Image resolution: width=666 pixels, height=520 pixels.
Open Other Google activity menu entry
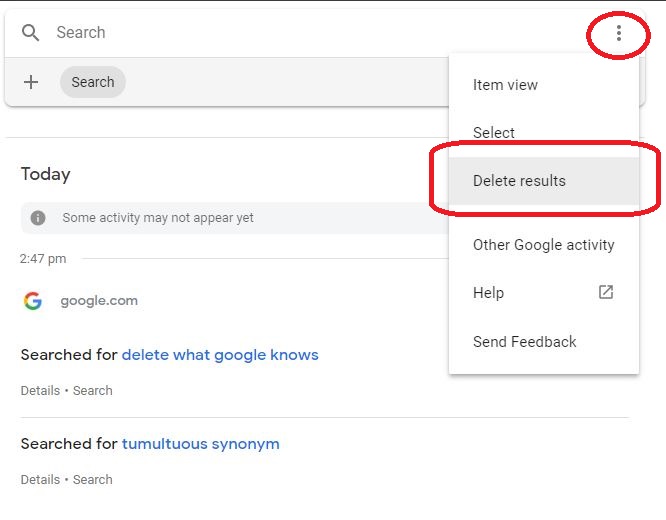tap(543, 245)
